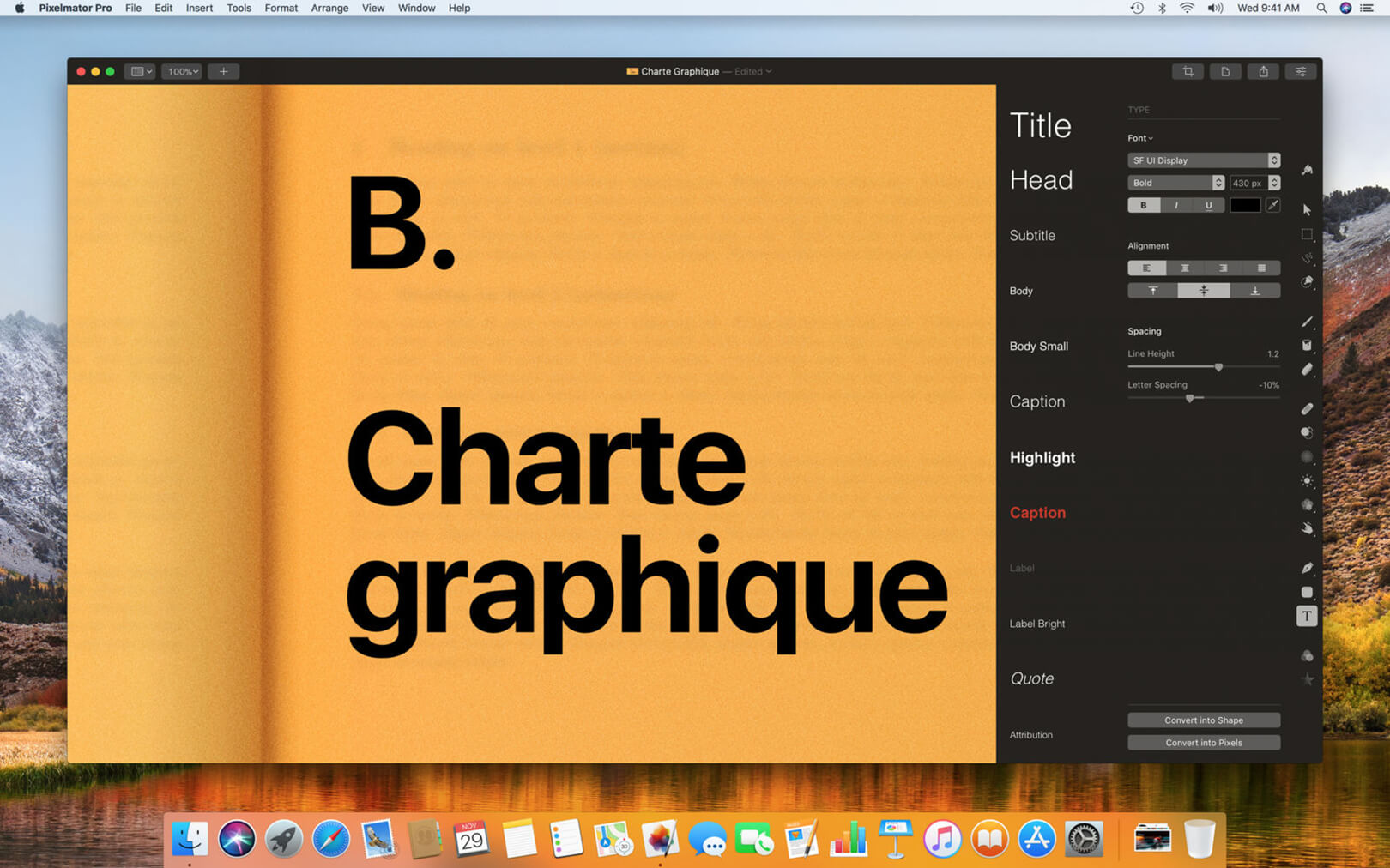
Task: Open the Arrange menu
Action: [329, 8]
